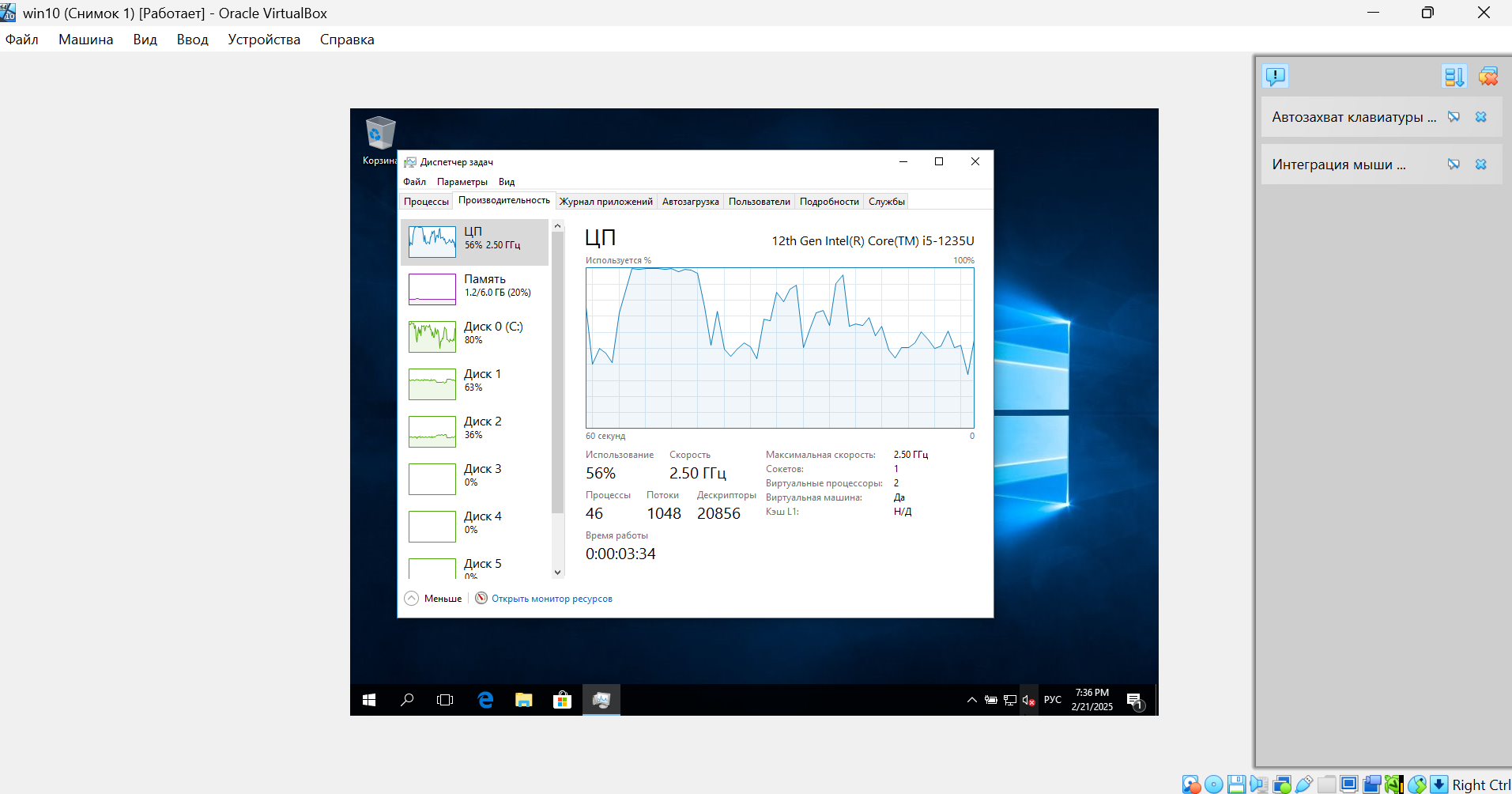The image size is (1512, 794).
Task: Open File Explorer from the guest taskbar
Action: click(x=523, y=700)
